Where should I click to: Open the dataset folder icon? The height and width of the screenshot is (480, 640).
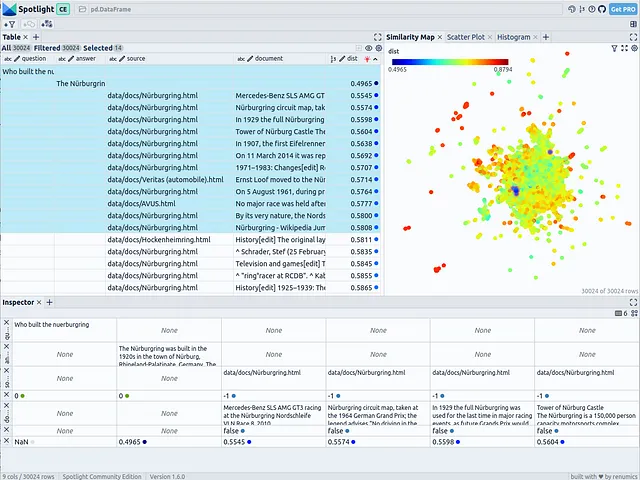tap(82, 9)
